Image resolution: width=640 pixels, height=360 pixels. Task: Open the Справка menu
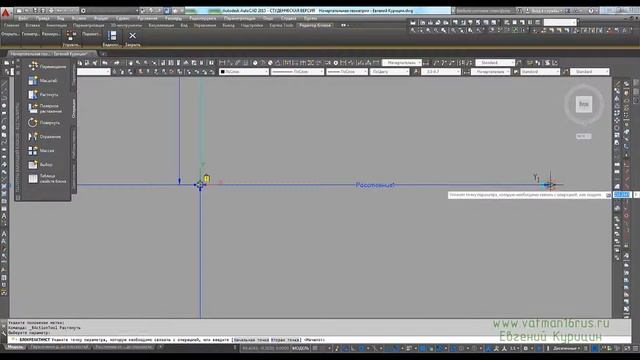click(x=289, y=18)
